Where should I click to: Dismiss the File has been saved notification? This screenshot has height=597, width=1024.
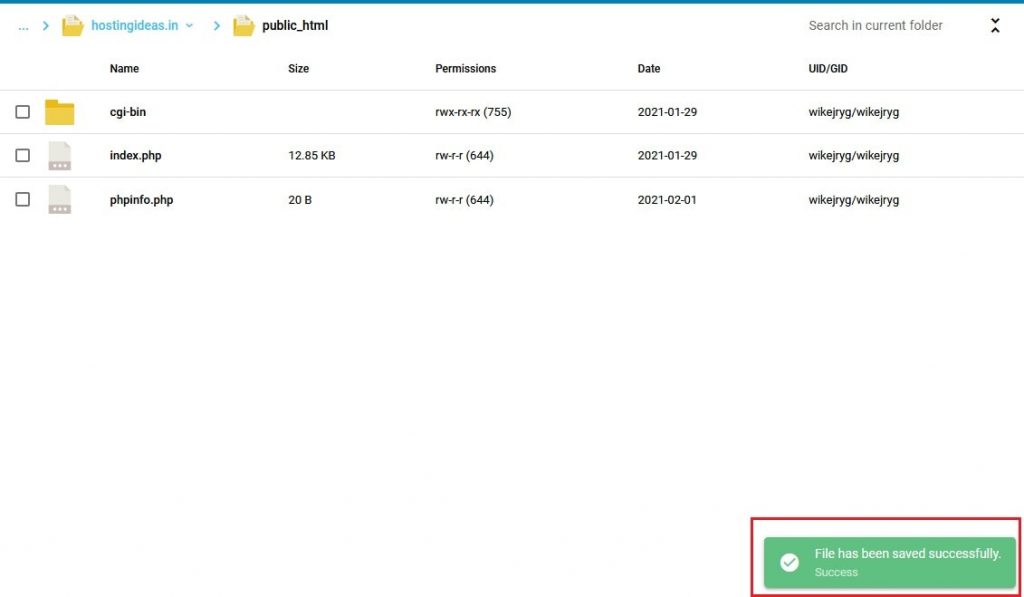click(889, 562)
